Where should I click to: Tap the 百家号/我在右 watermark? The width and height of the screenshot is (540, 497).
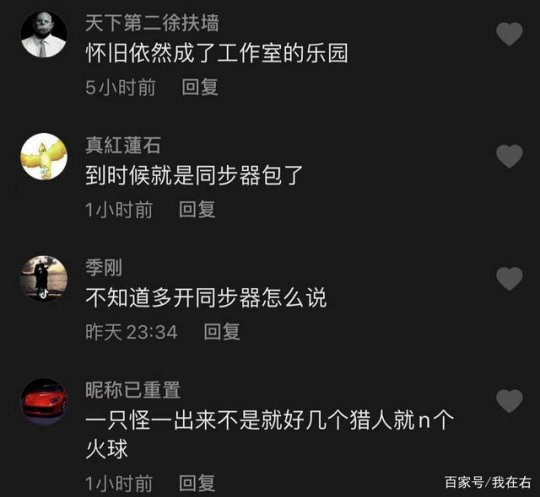[488, 482]
